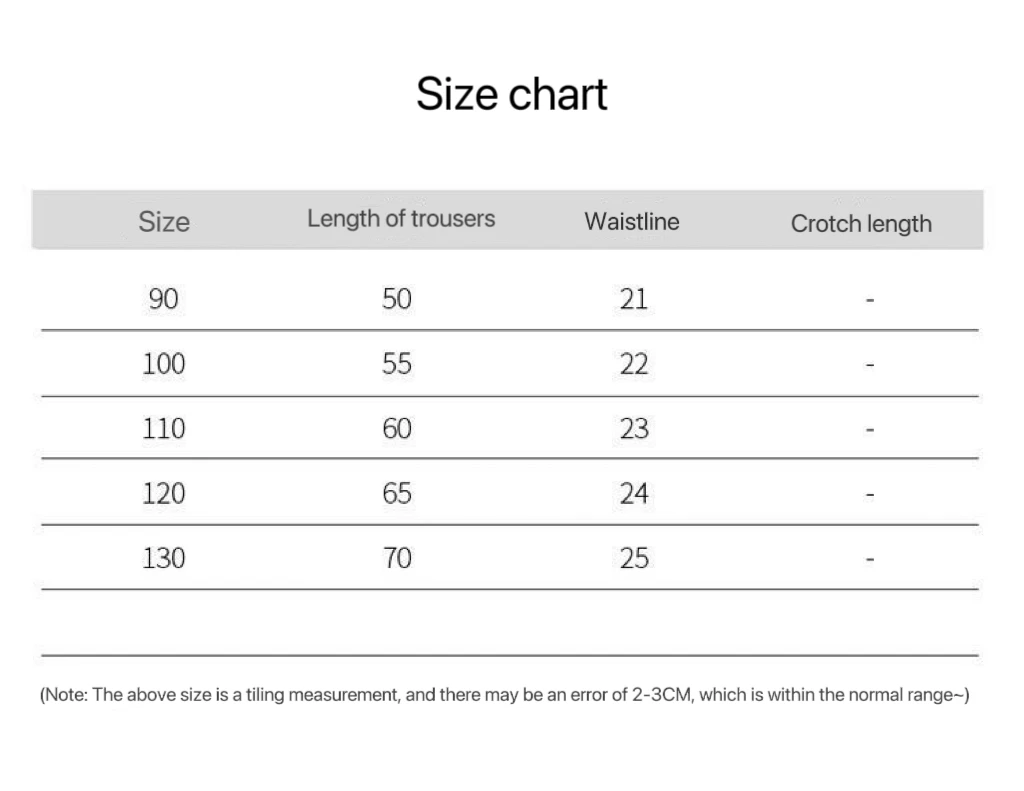Select trouser length value 70

pos(397,557)
